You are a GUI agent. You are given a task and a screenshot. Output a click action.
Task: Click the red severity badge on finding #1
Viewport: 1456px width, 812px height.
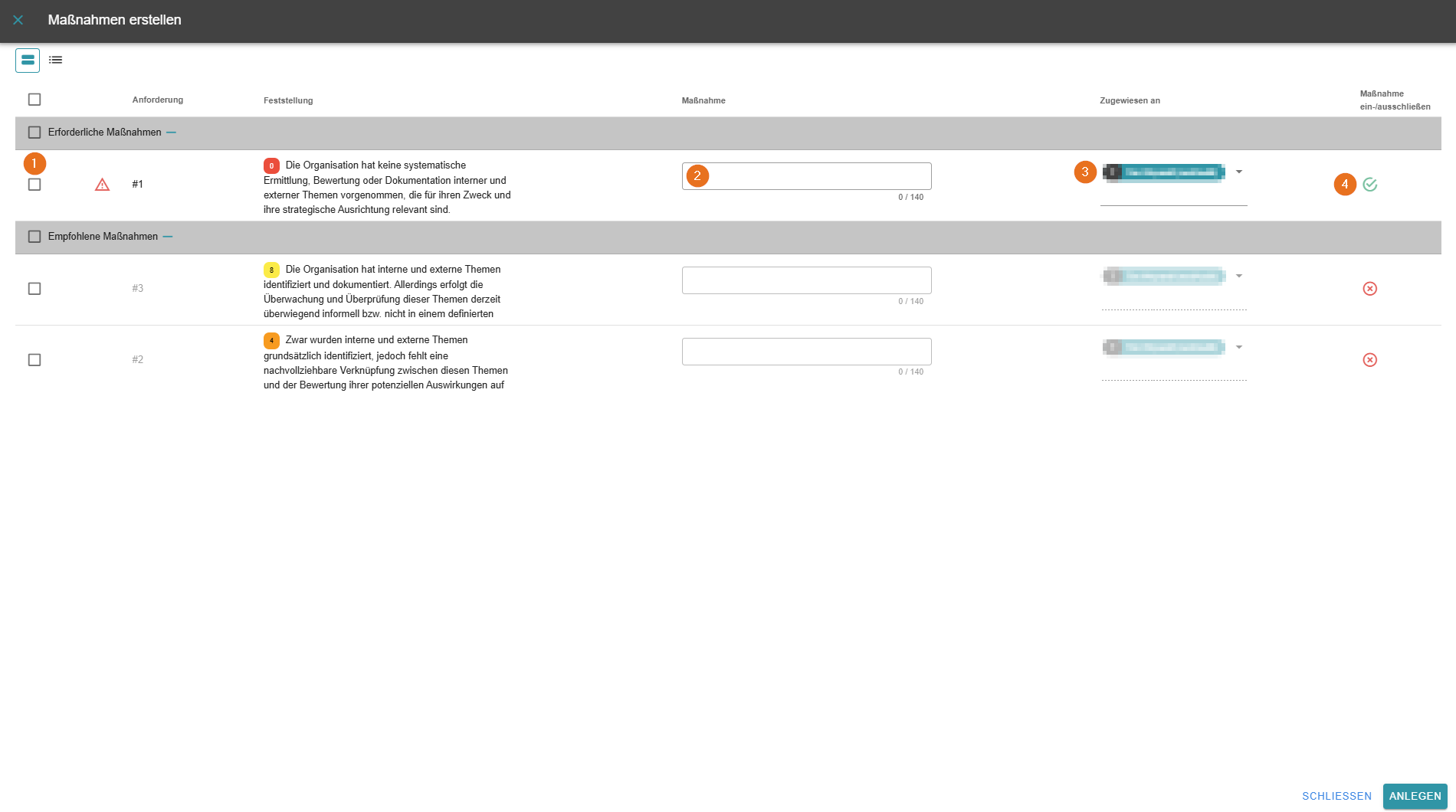coord(271,165)
